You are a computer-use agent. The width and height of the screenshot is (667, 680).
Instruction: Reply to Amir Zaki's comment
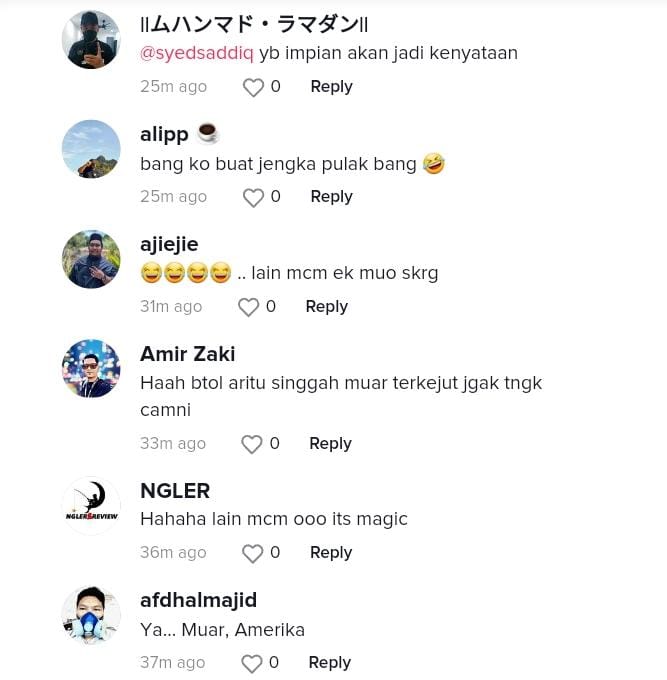pyautogui.click(x=330, y=443)
